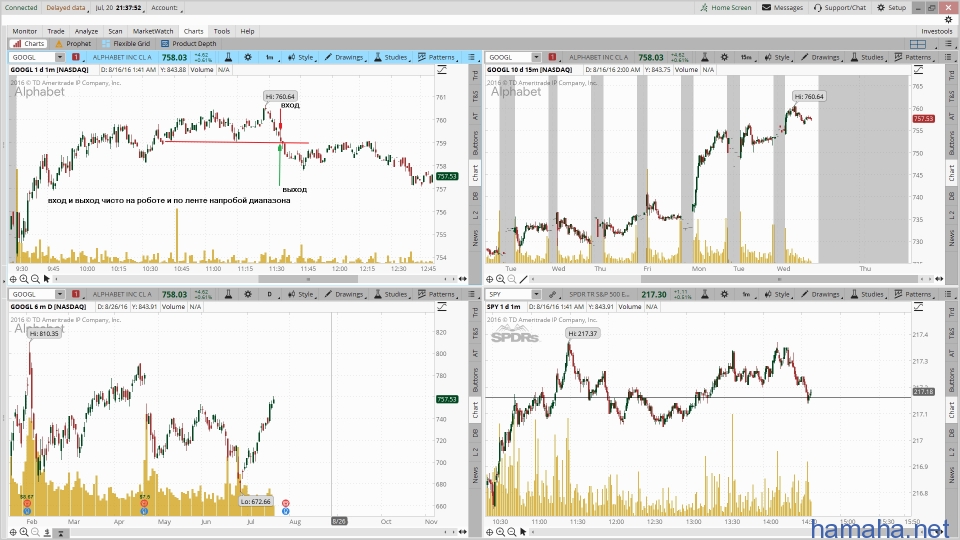Open flask share icon in top-left chart toolbar

point(228,57)
